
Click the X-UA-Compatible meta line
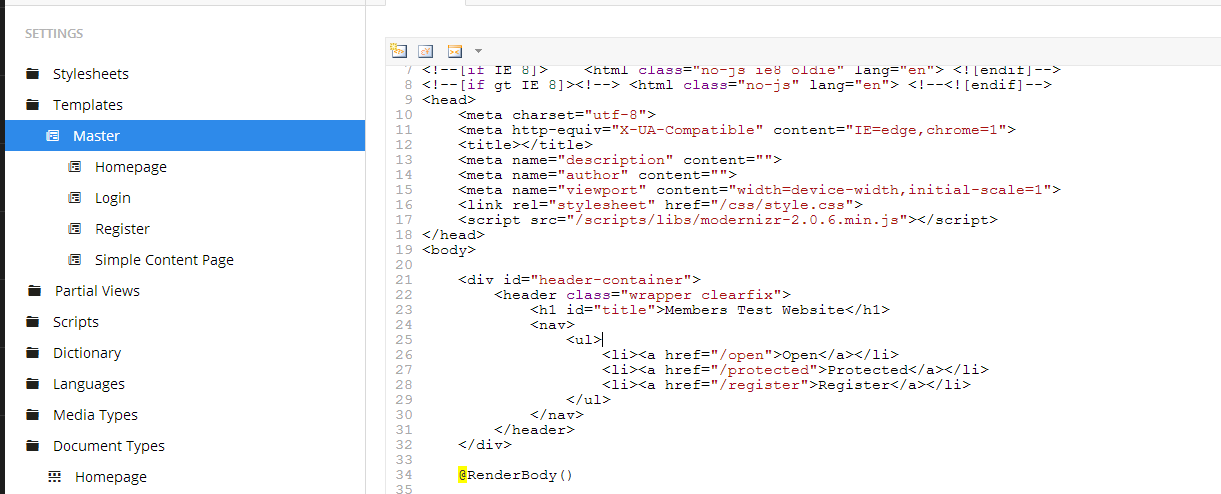pyautogui.click(x=737, y=130)
